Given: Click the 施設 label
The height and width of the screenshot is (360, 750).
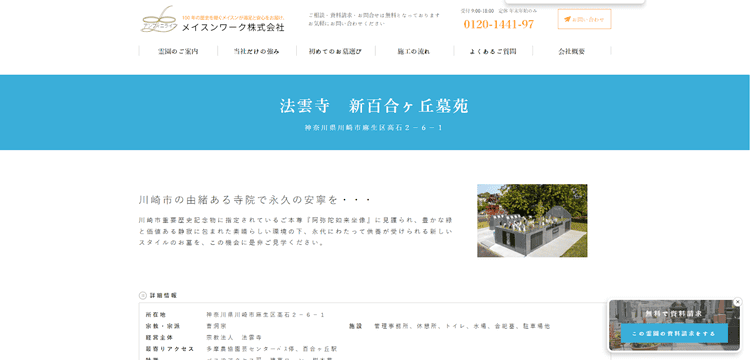Looking at the screenshot, I should pos(355,326).
